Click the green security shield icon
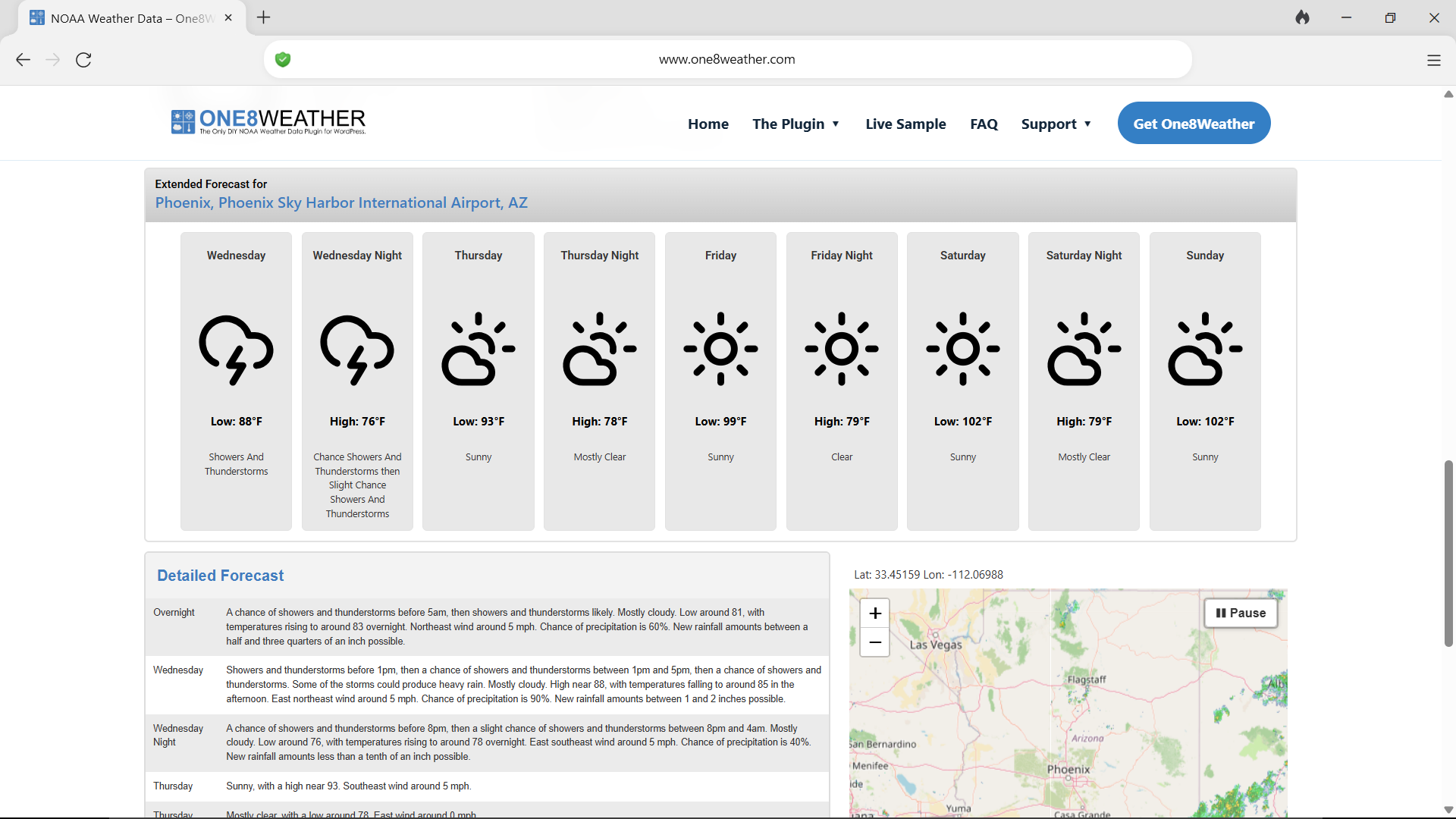Image resolution: width=1456 pixels, height=819 pixels. (283, 59)
